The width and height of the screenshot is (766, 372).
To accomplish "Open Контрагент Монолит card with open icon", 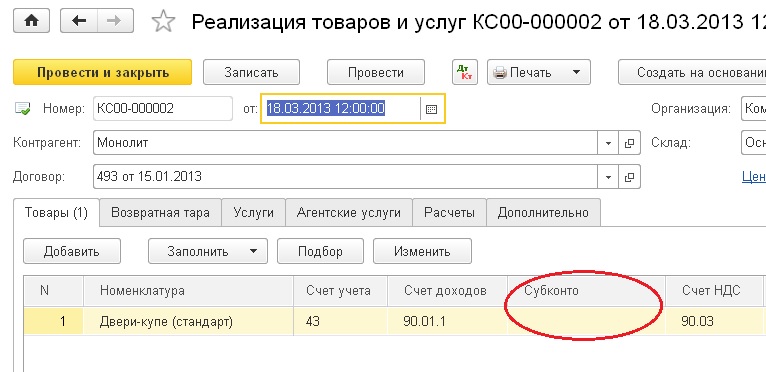I will pos(629,143).
